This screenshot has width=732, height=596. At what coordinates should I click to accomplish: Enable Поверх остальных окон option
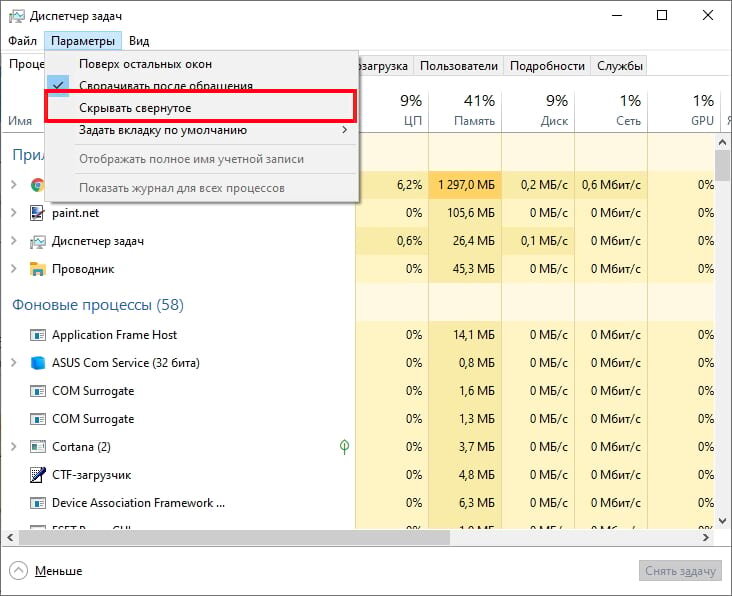pos(159,64)
